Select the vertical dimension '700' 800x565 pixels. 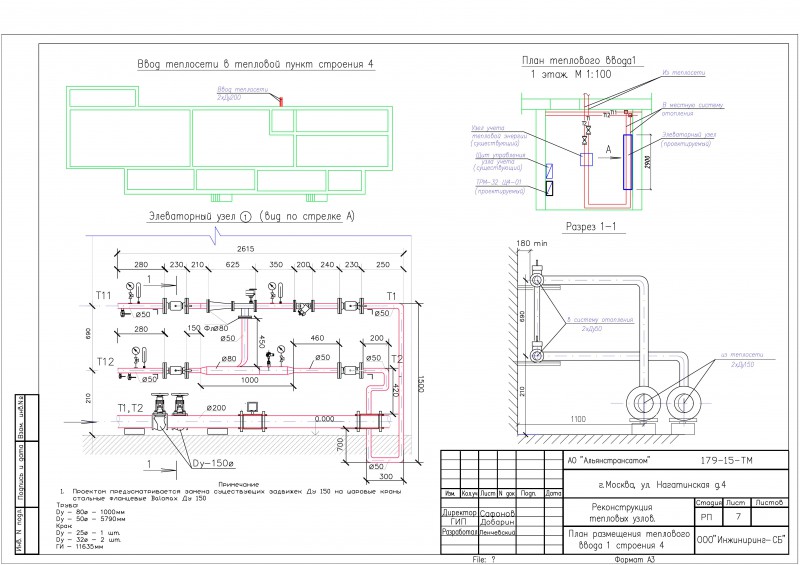(340, 445)
